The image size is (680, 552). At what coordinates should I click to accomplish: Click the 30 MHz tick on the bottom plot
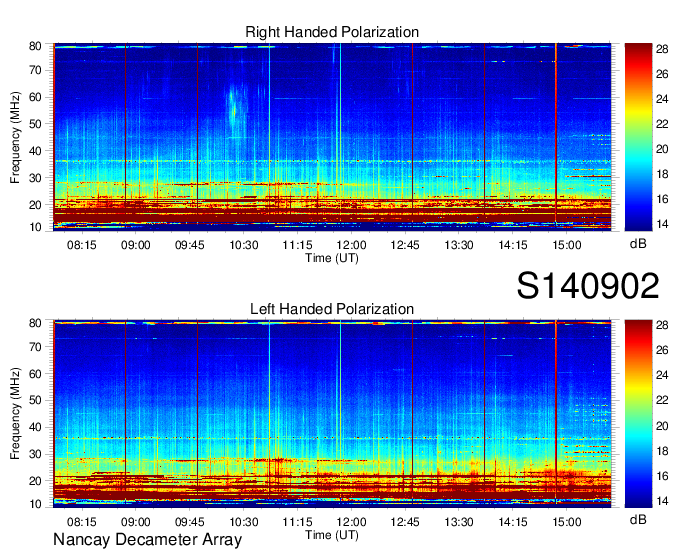pyautogui.click(x=35, y=454)
